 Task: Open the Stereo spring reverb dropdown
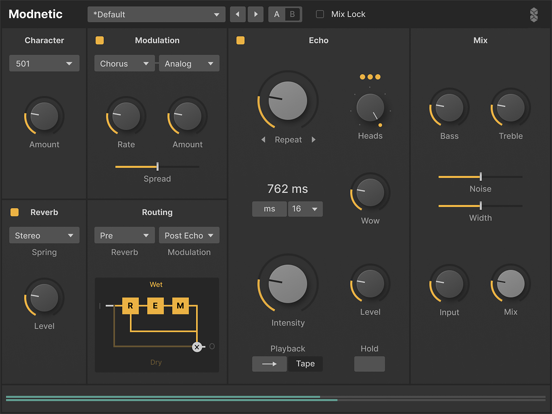44,235
